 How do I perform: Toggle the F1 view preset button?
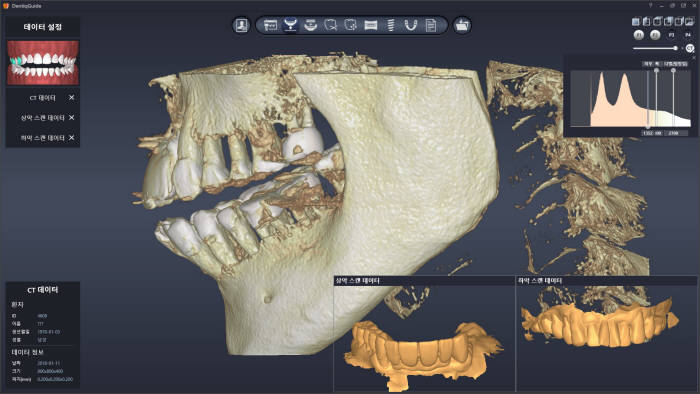pyautogui.click(x=639, y=35)
